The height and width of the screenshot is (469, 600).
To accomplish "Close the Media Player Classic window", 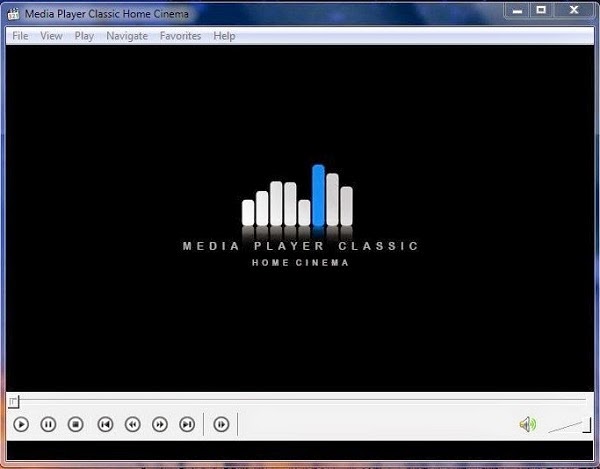I will (x=574, y=10).
